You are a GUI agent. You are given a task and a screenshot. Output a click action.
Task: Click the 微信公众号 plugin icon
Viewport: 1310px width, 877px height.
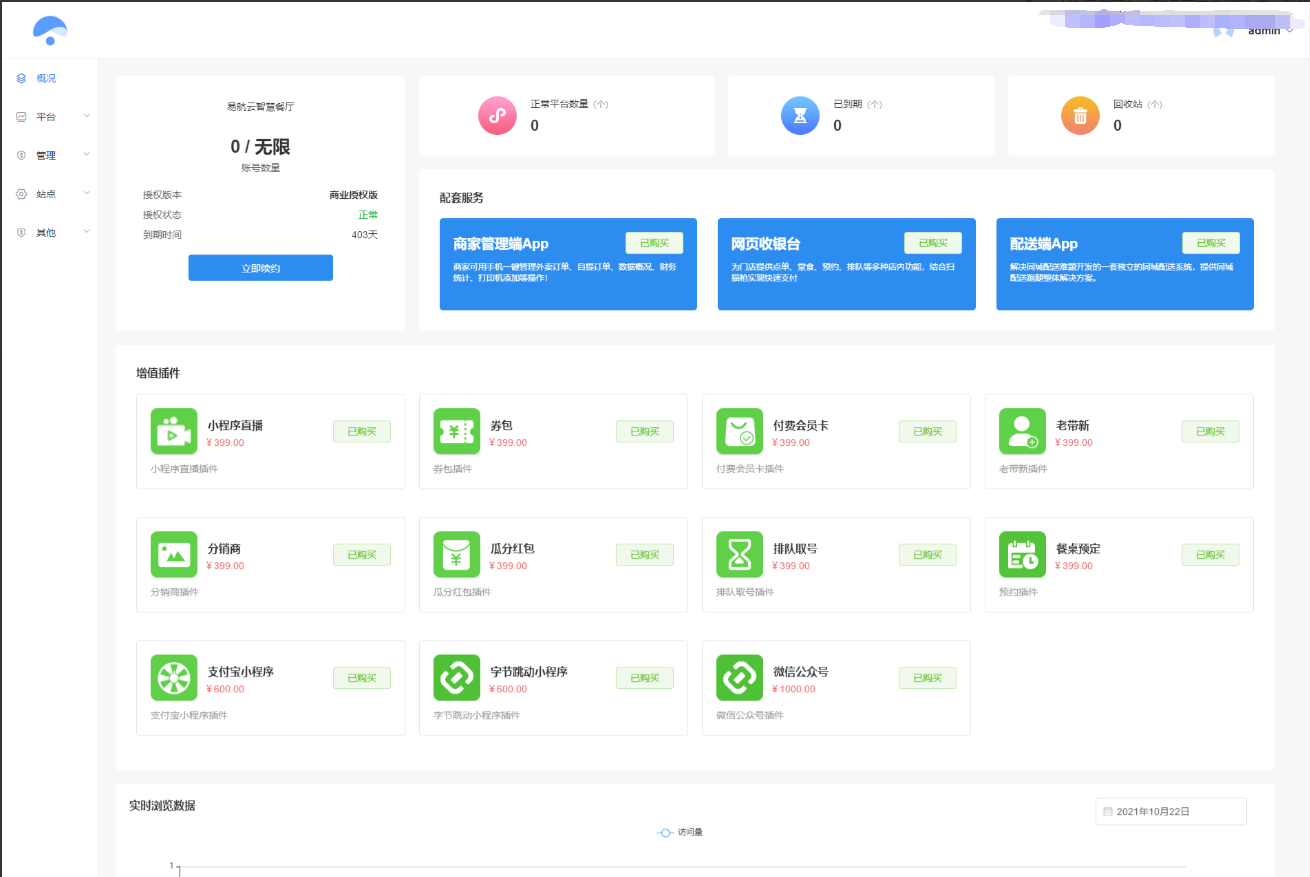coord(740,677)
